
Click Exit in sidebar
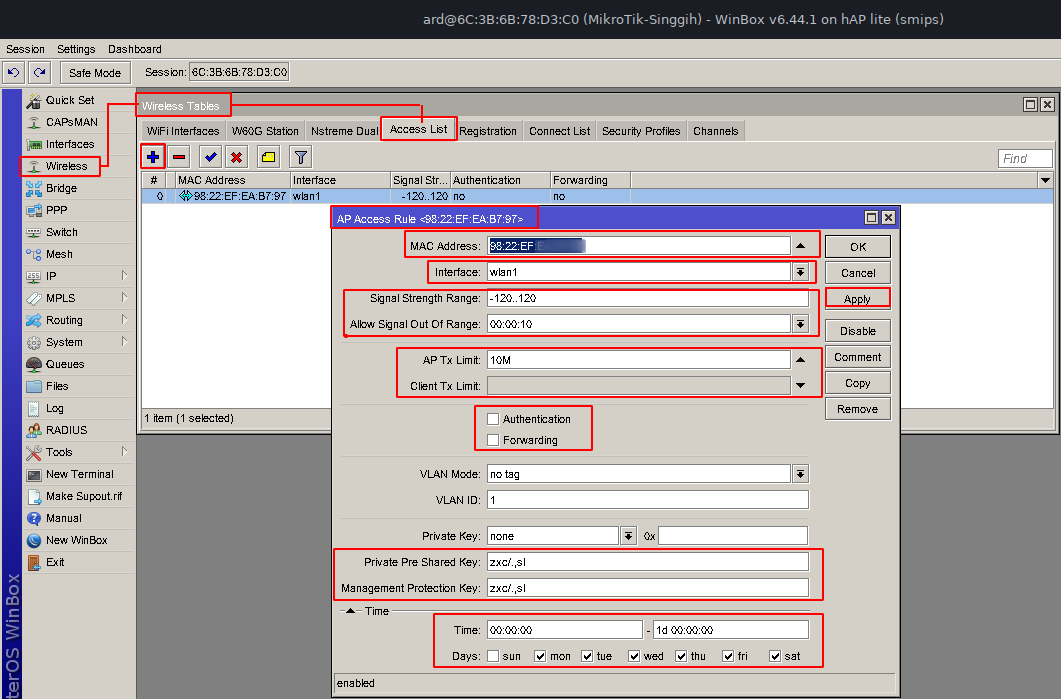click(55, 562)
